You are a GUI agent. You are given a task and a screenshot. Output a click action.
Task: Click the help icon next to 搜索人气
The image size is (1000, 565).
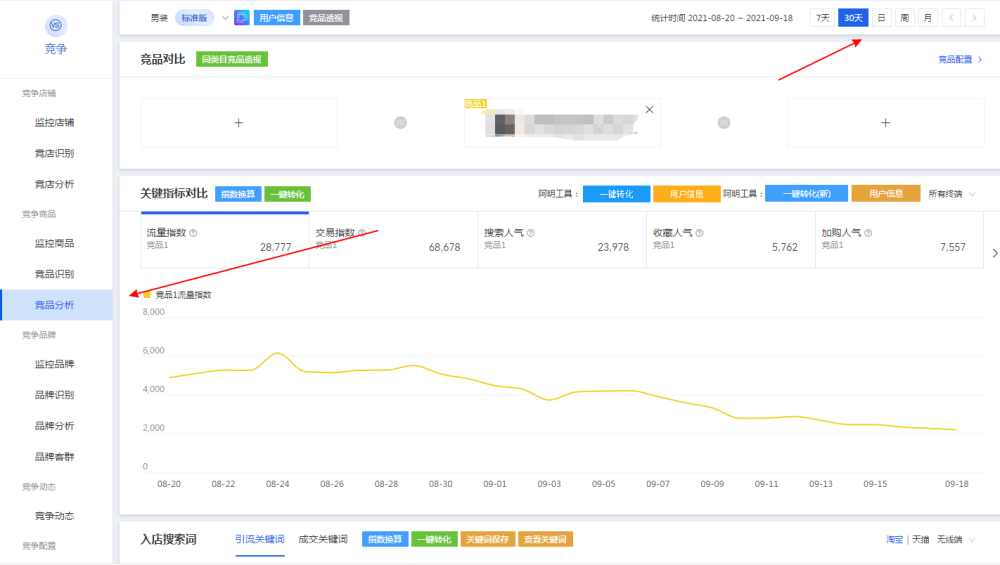531,233
